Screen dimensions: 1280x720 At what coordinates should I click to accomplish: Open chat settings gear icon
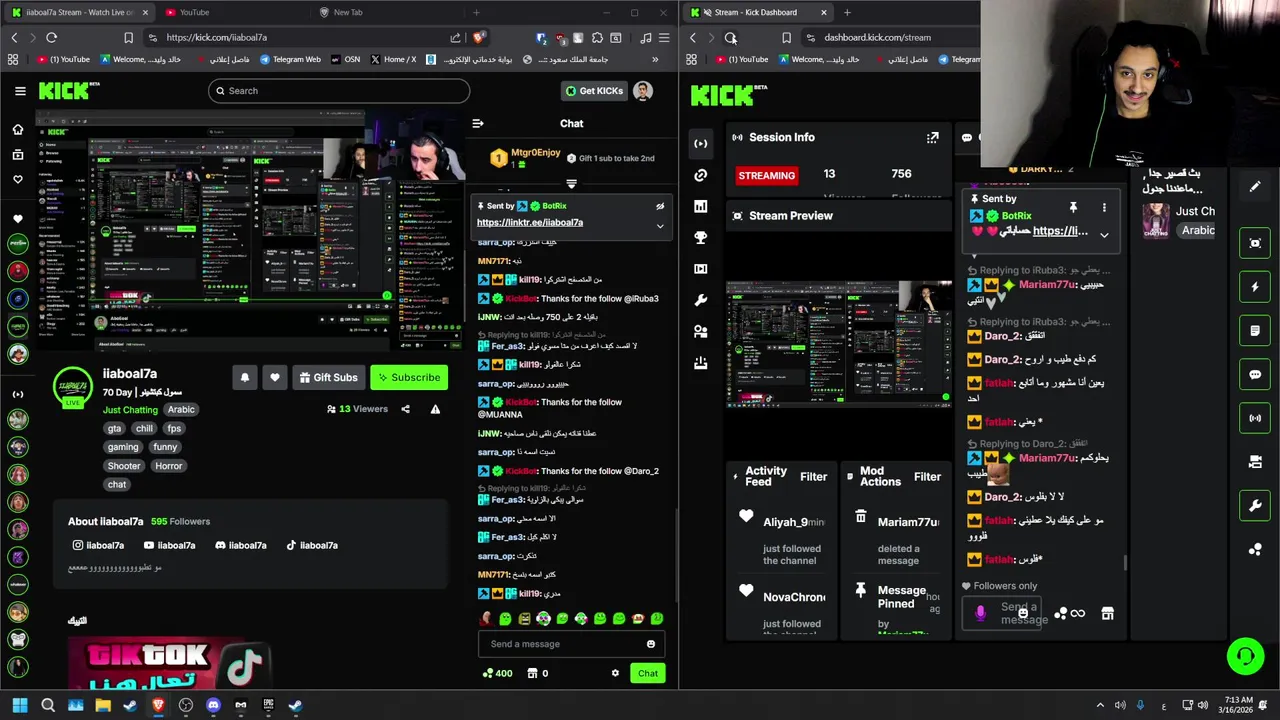(615, 673)
